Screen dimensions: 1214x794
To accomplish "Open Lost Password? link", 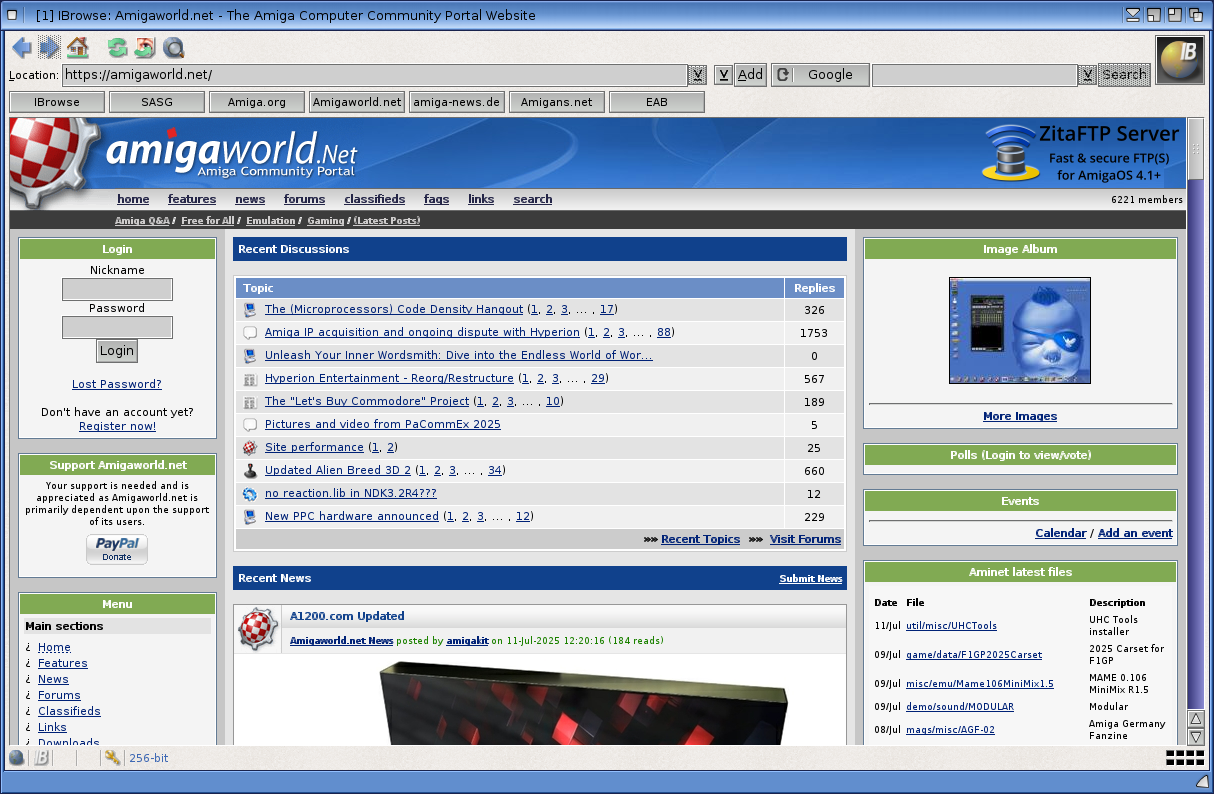I will click(117, 384).
